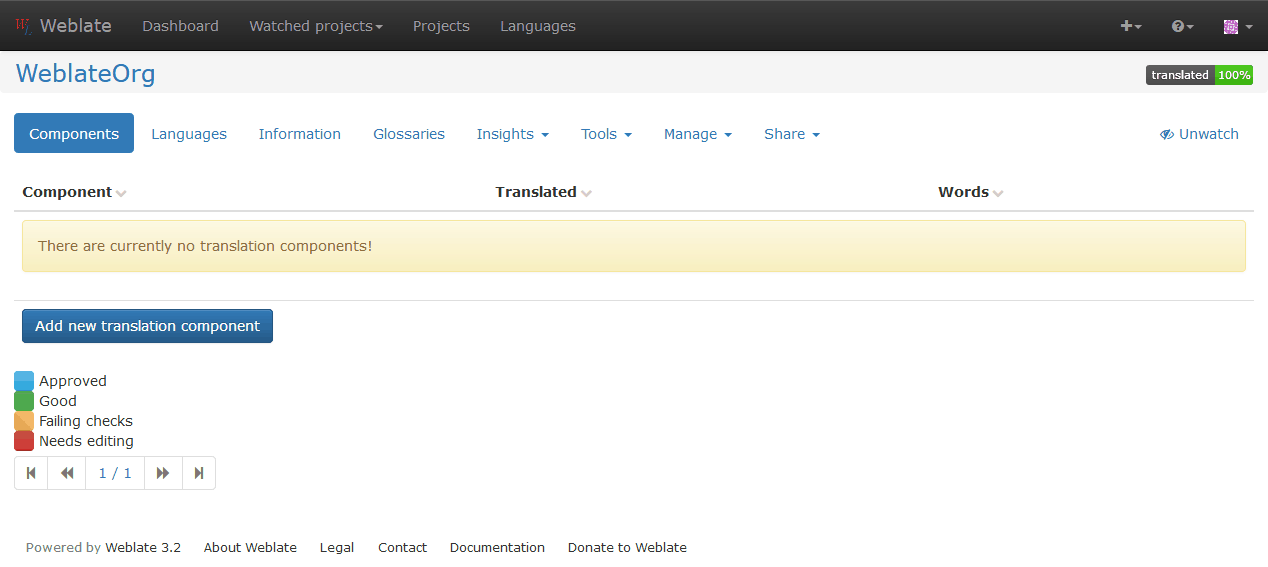Open Donate to Weblate link

click(x=627, y=548)
